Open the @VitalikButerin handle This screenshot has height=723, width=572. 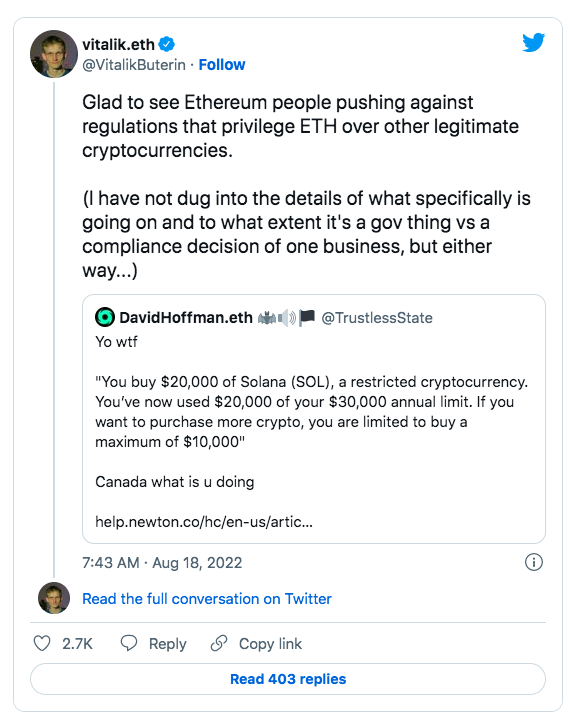[134, 65]
